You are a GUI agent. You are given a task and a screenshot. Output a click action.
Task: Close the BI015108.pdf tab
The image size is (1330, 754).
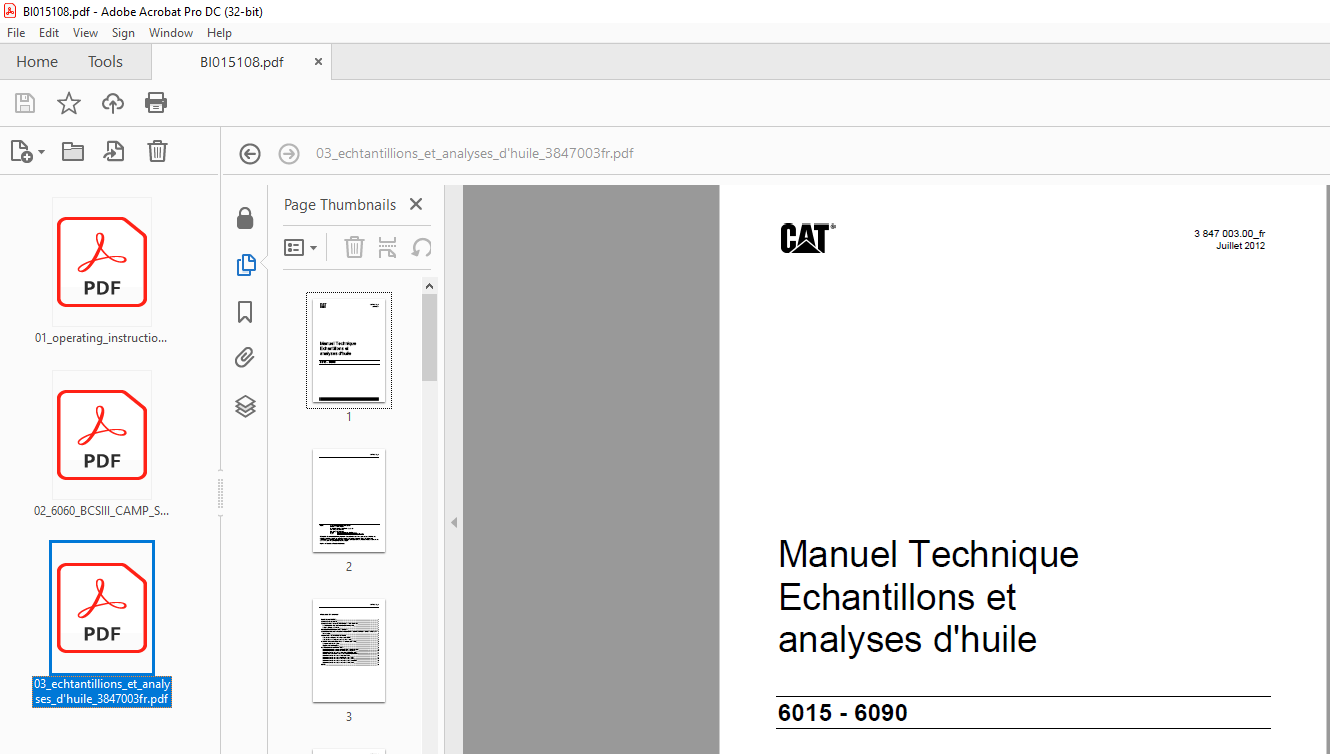318,62
